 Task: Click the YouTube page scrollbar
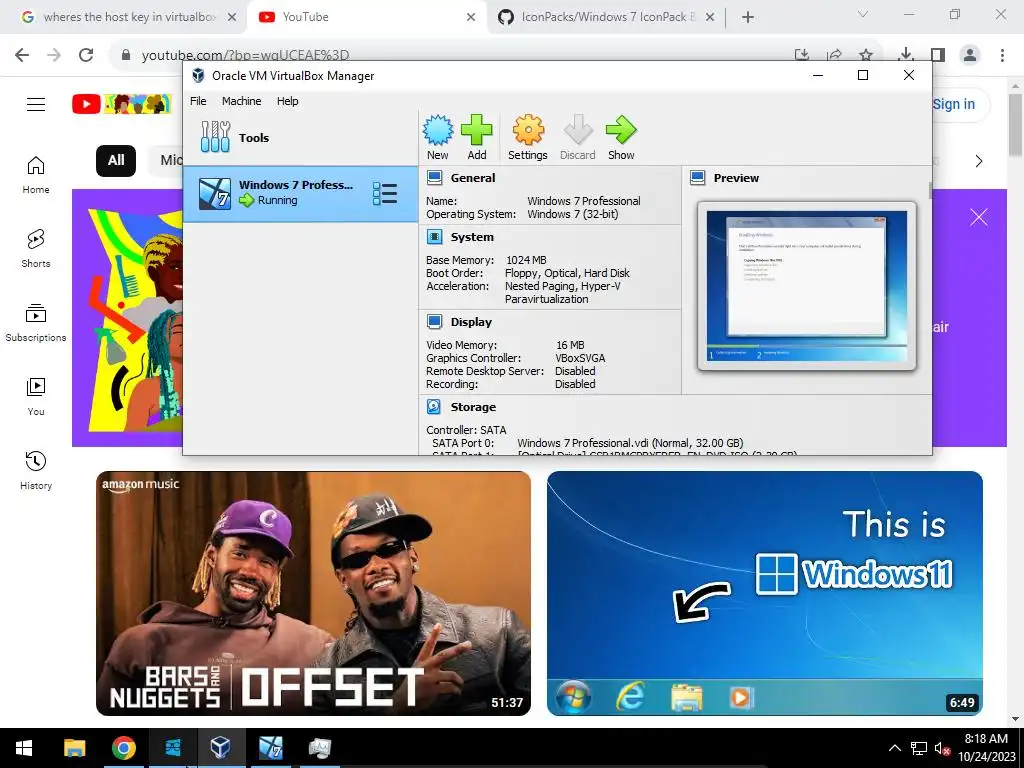pos(1015,124)
